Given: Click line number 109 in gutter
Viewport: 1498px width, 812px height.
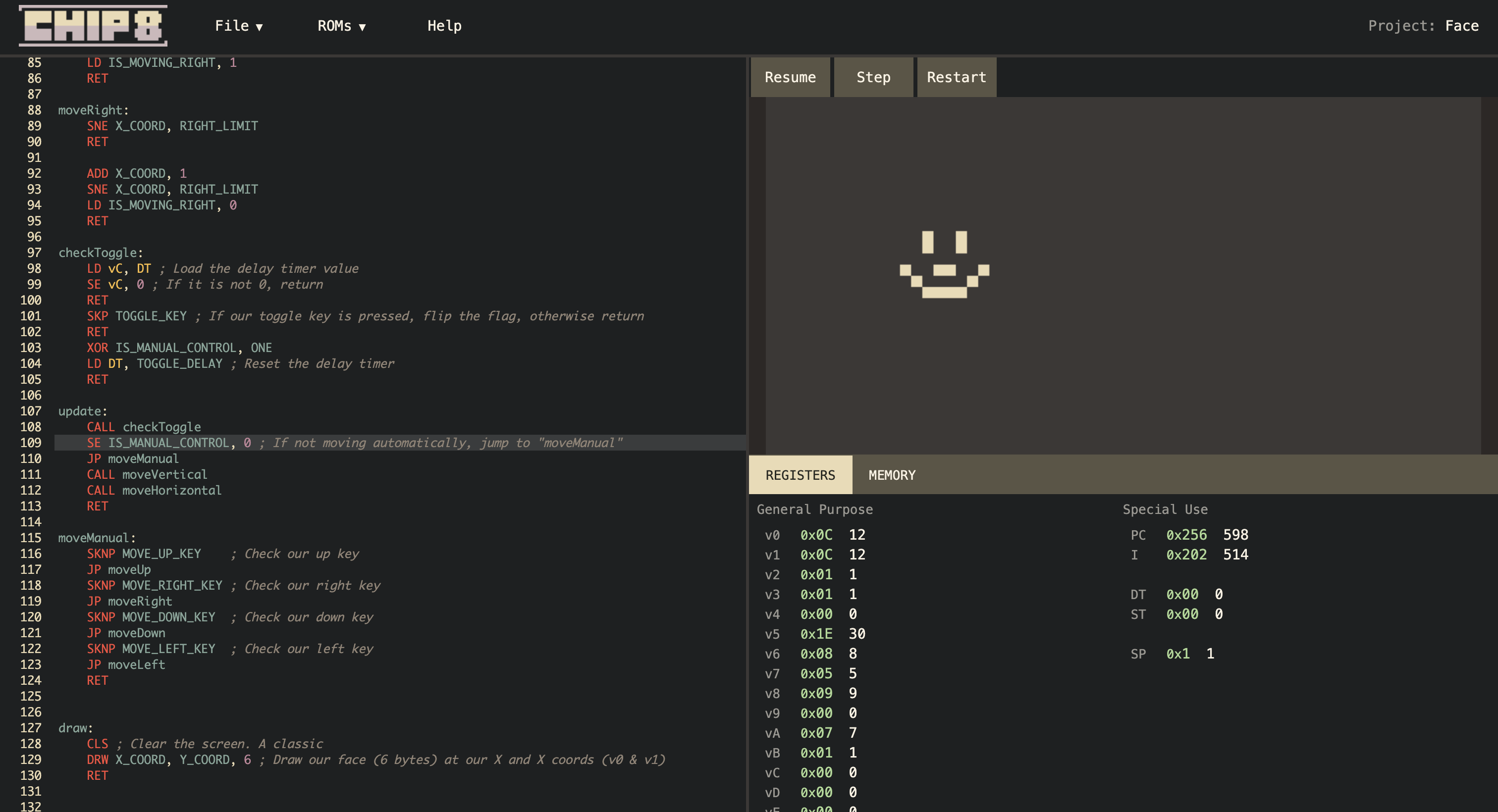Looking at the screenshot, I should (31, 443).
